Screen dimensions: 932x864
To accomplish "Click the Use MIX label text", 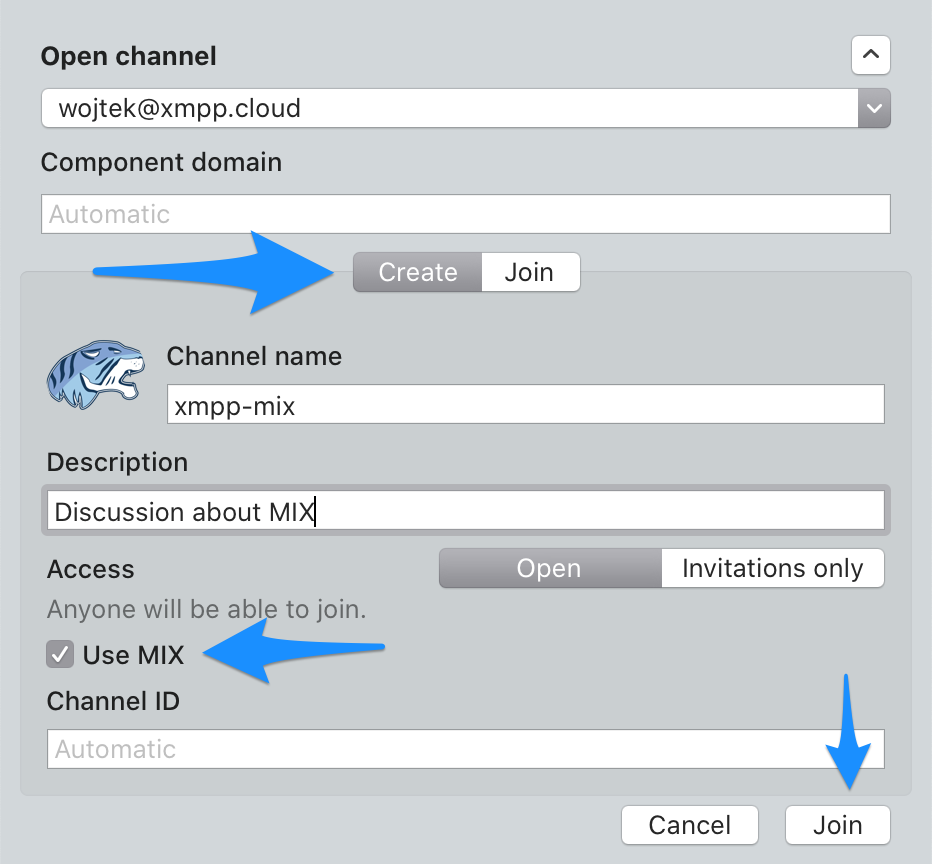I will tap(134, 655).
